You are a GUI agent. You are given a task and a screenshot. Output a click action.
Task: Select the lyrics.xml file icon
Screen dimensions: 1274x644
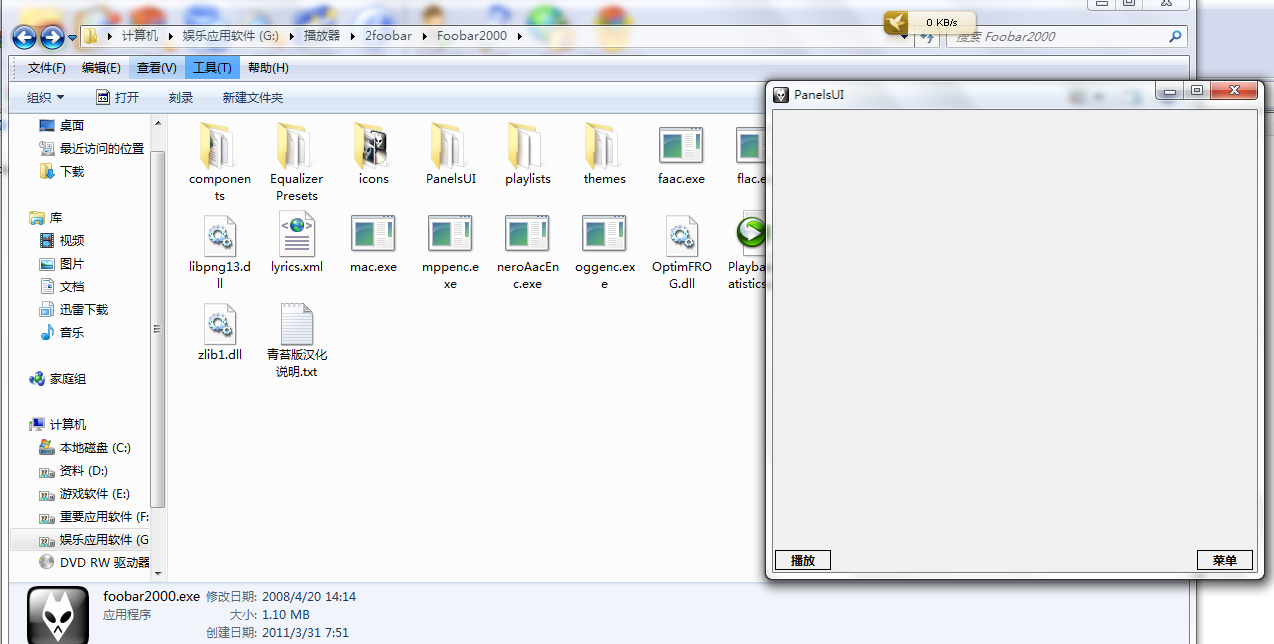click(296, 234)
